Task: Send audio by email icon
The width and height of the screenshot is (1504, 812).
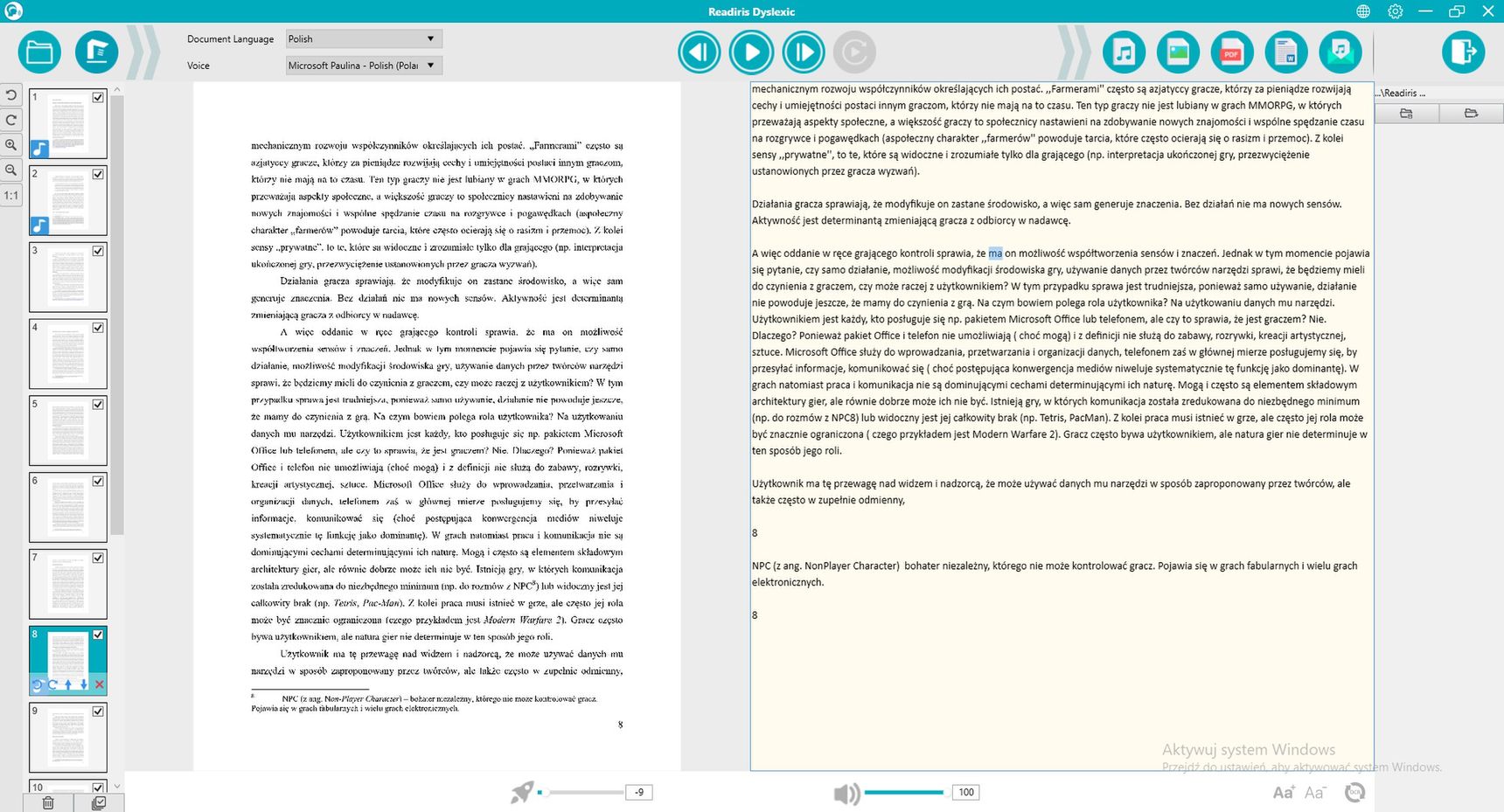Action: click(x=1340, y=52)
